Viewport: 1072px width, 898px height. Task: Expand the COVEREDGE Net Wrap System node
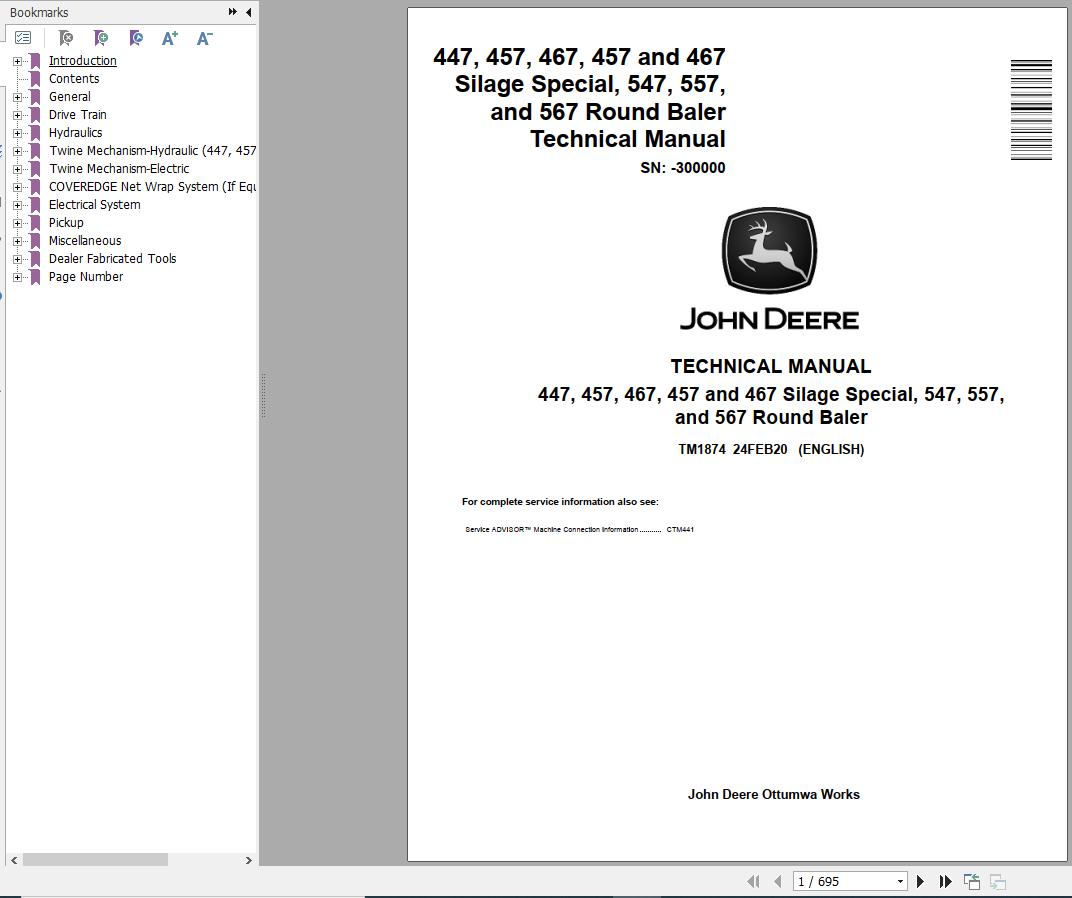pos(17,187)
